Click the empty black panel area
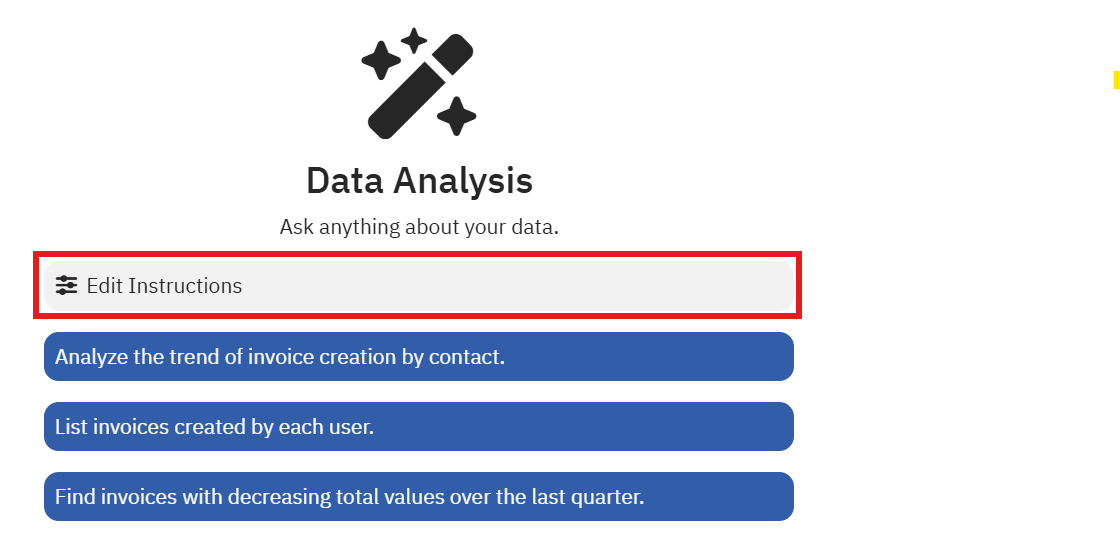 pyautogui.click(x=978, y=300)
